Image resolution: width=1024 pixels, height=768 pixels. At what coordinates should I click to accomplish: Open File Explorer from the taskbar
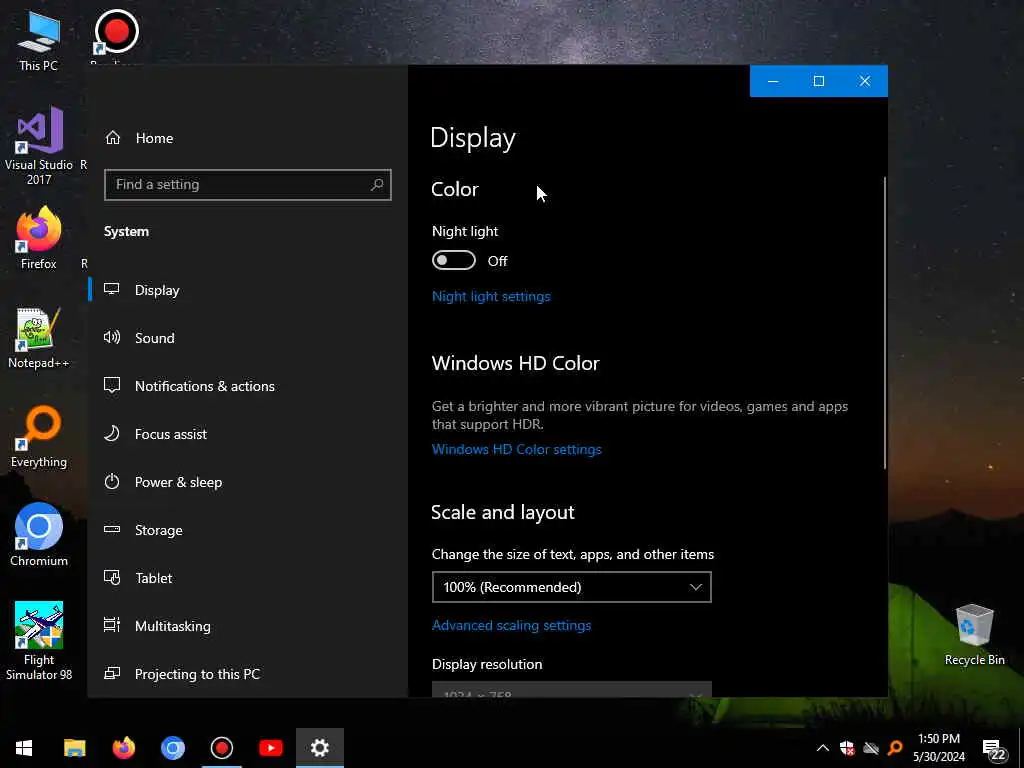[x=74, y=748]
